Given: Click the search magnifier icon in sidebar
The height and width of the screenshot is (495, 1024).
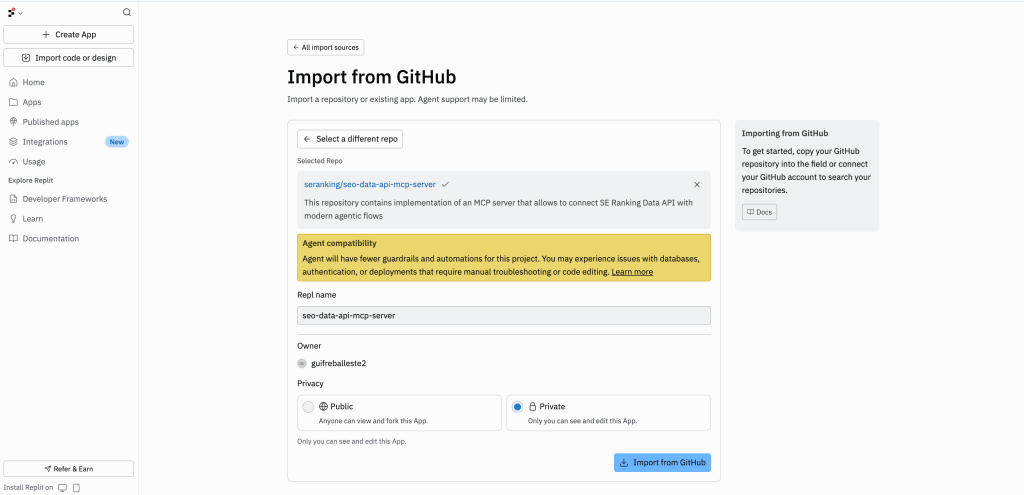Looking at the screenshot, I should [127, 12].
